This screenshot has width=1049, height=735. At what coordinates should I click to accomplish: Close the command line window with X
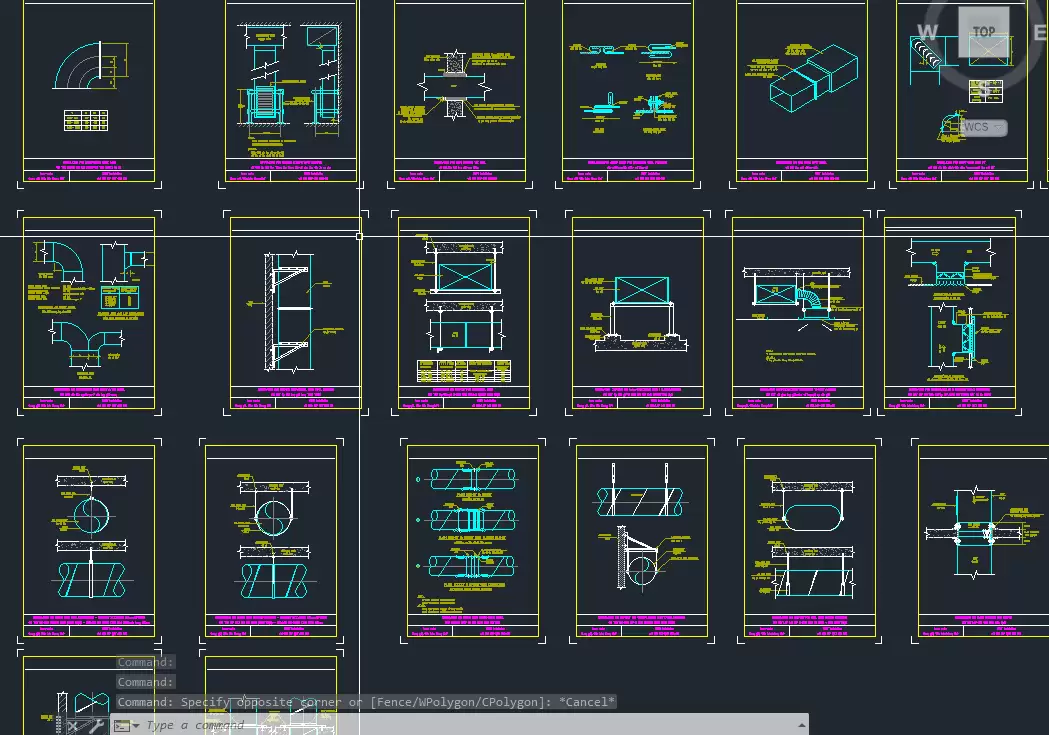[73, 726]
